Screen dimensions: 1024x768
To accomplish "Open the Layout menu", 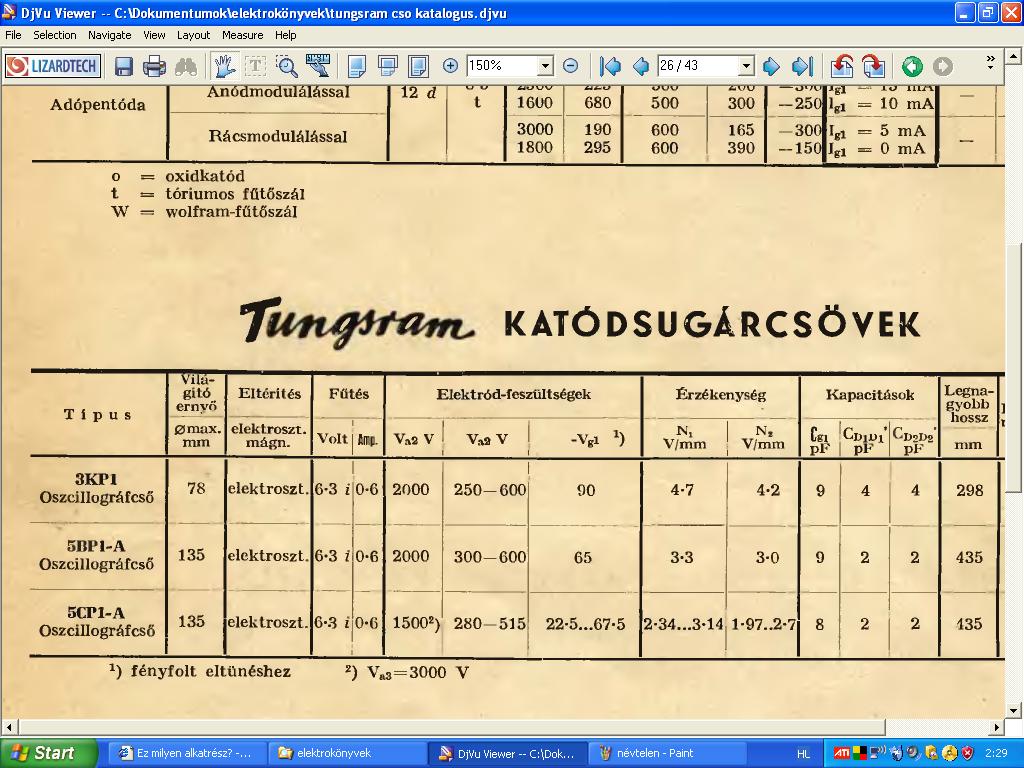I will pos(193,35).
